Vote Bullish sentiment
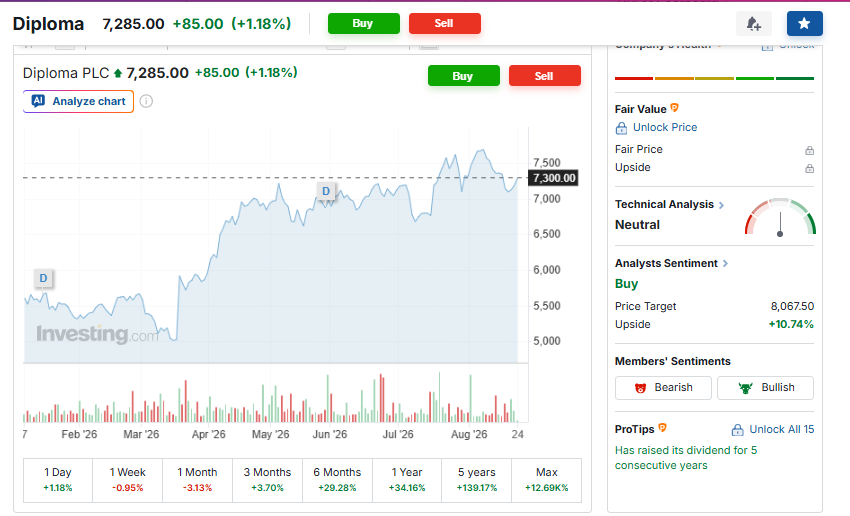Screen dimensions: 850x516 pos(765,388)
